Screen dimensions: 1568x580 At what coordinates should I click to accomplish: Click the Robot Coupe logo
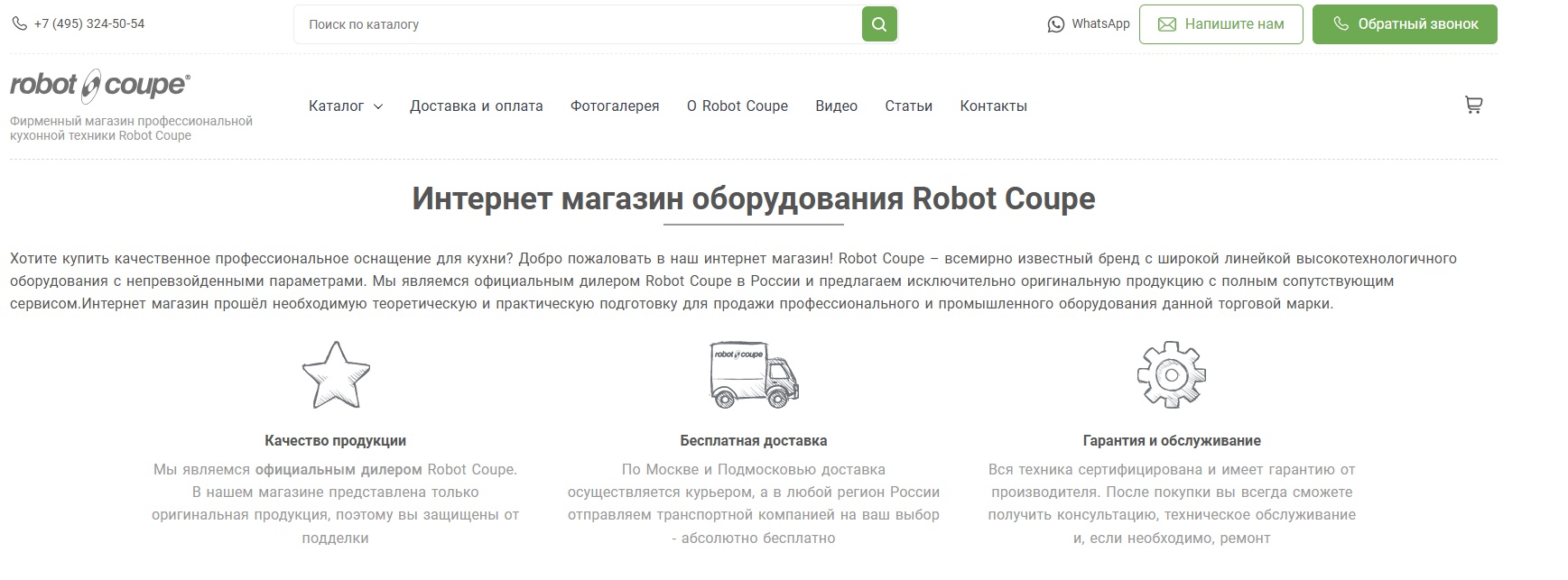click(100, 86)
